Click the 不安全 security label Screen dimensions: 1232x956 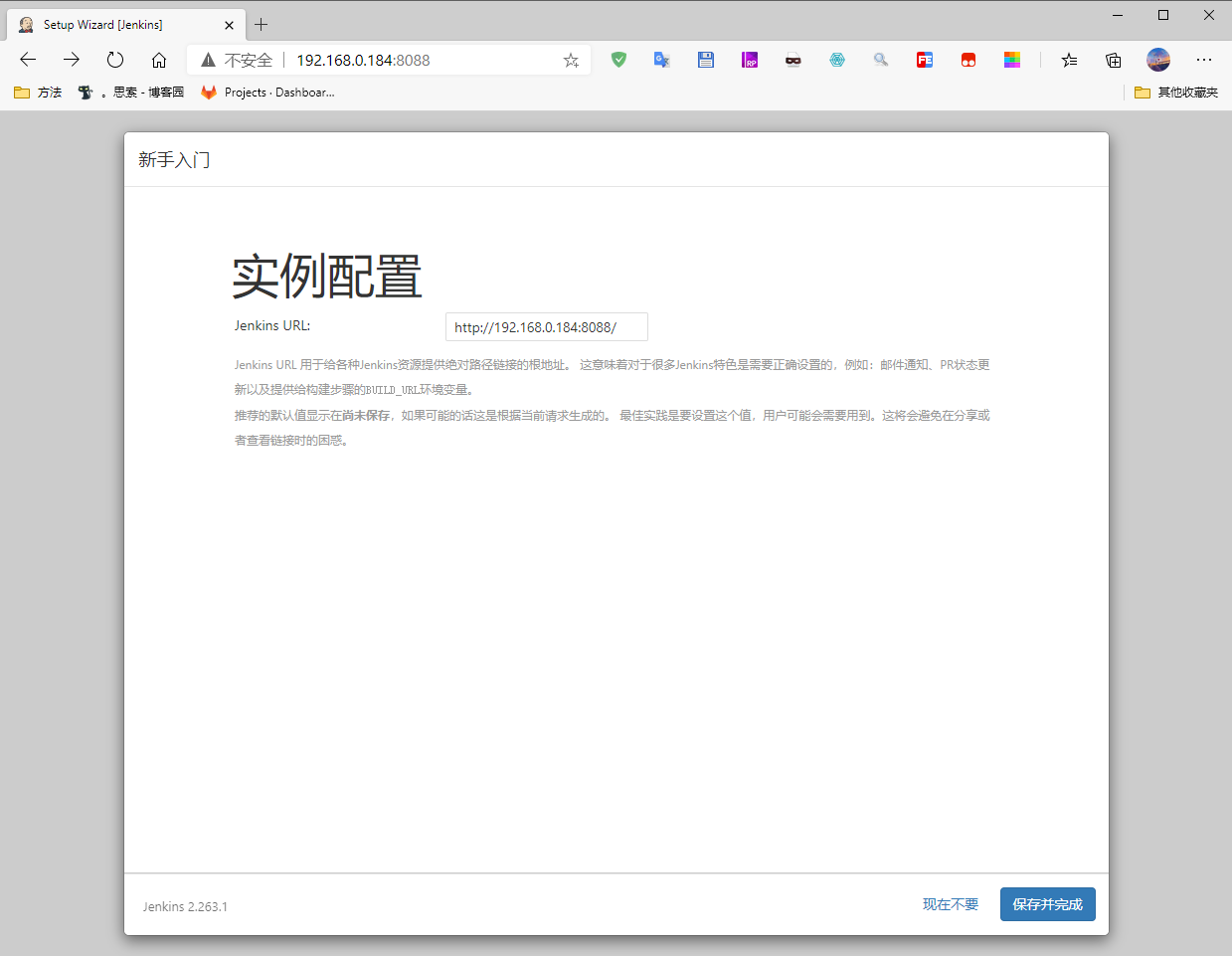tap(249, 60)
